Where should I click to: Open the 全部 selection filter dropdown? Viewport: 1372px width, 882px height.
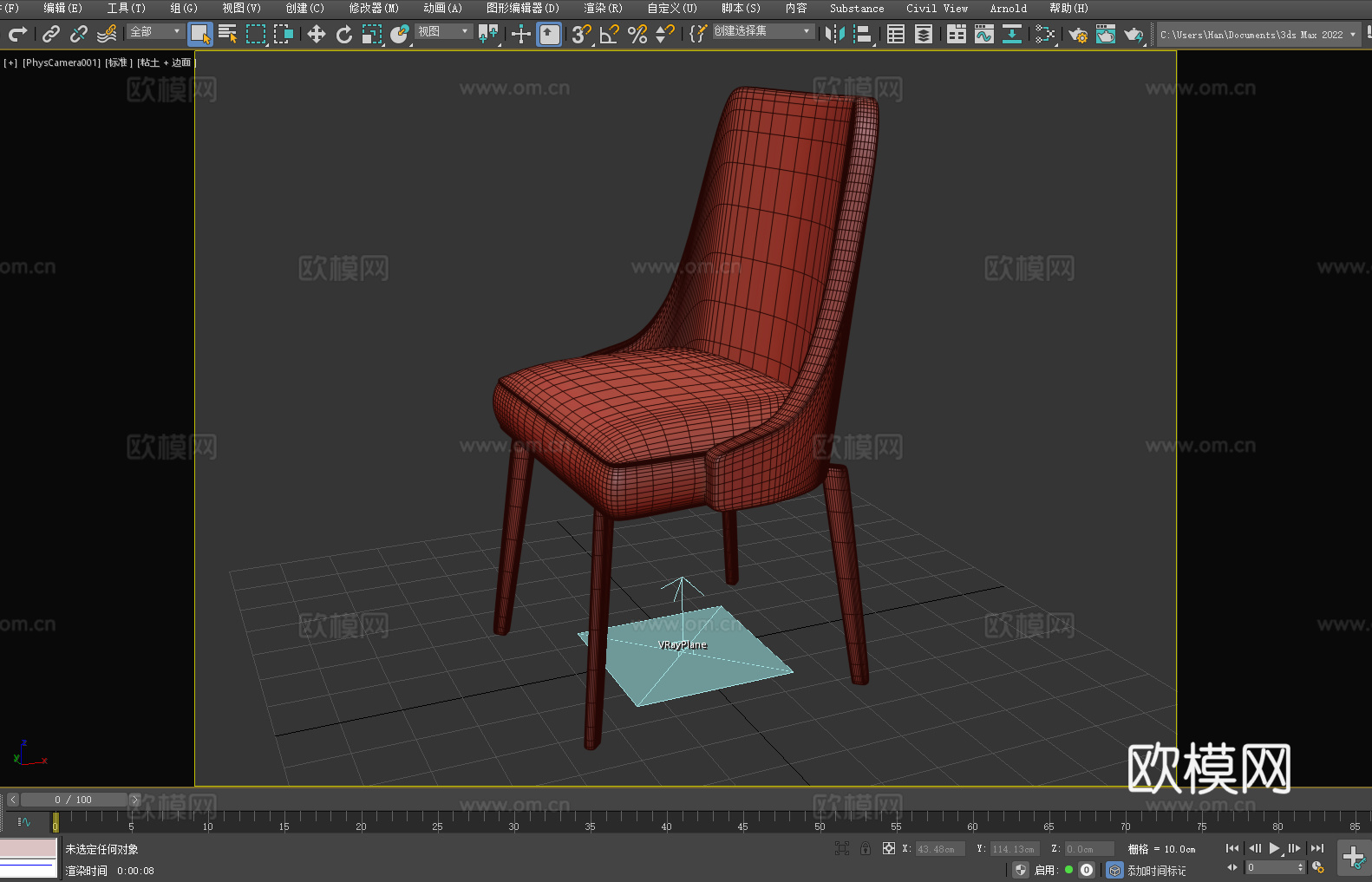coord(155,31)
